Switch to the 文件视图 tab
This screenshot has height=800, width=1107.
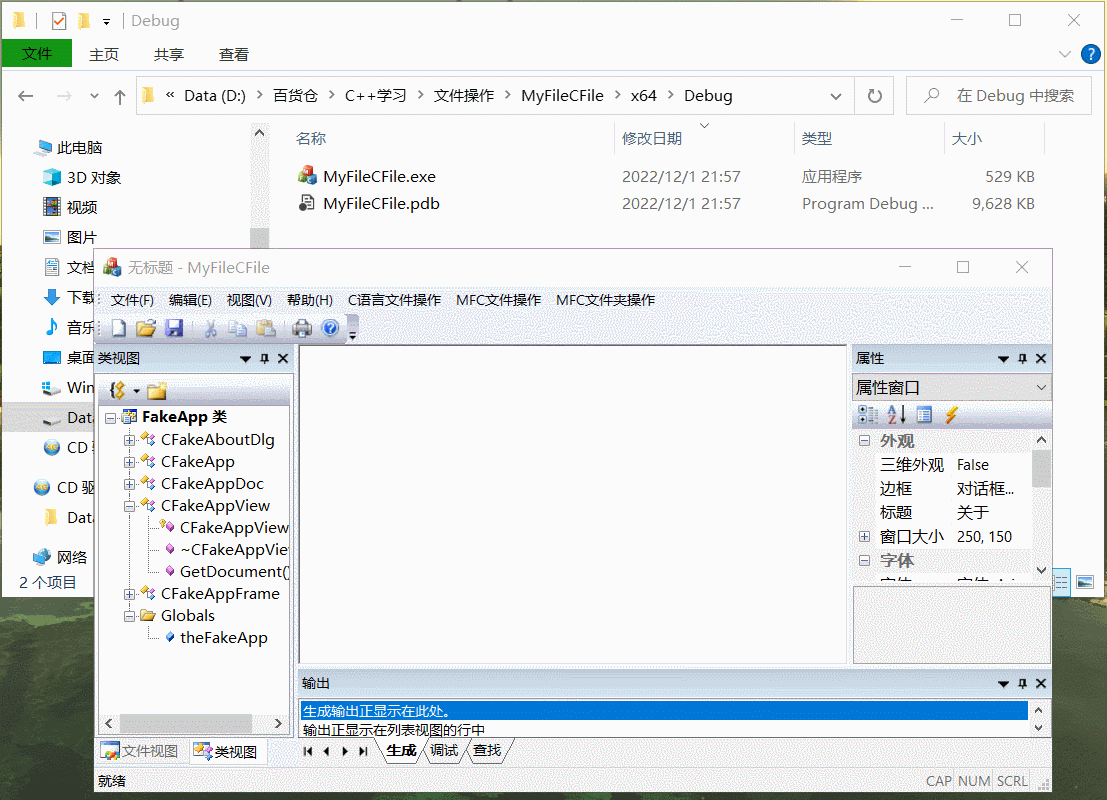tap(140, 752)
